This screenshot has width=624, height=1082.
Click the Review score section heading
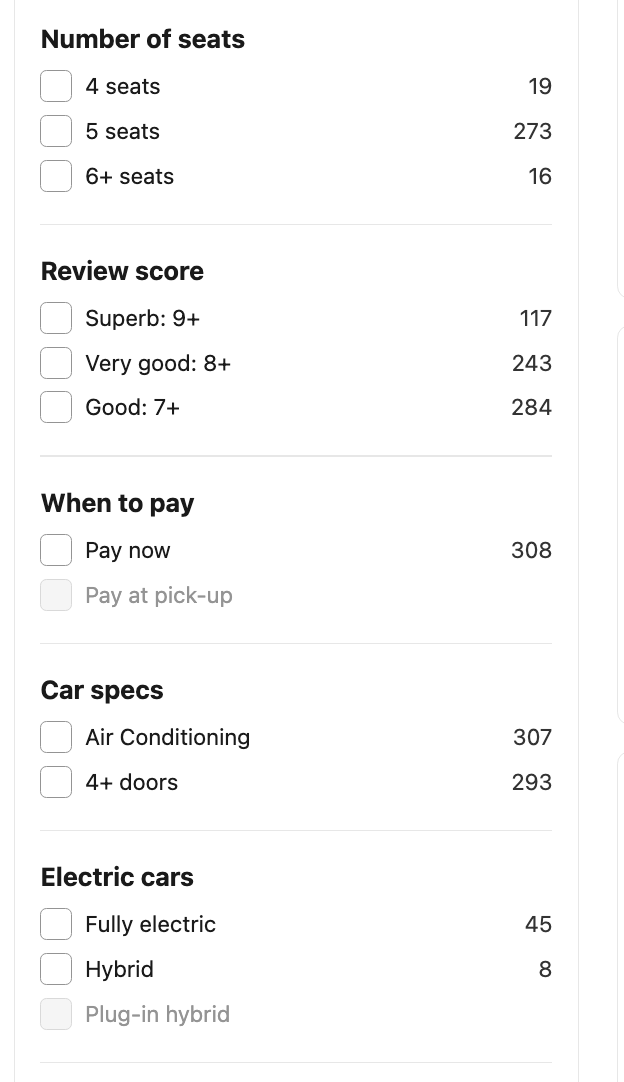tap(122, 271)
